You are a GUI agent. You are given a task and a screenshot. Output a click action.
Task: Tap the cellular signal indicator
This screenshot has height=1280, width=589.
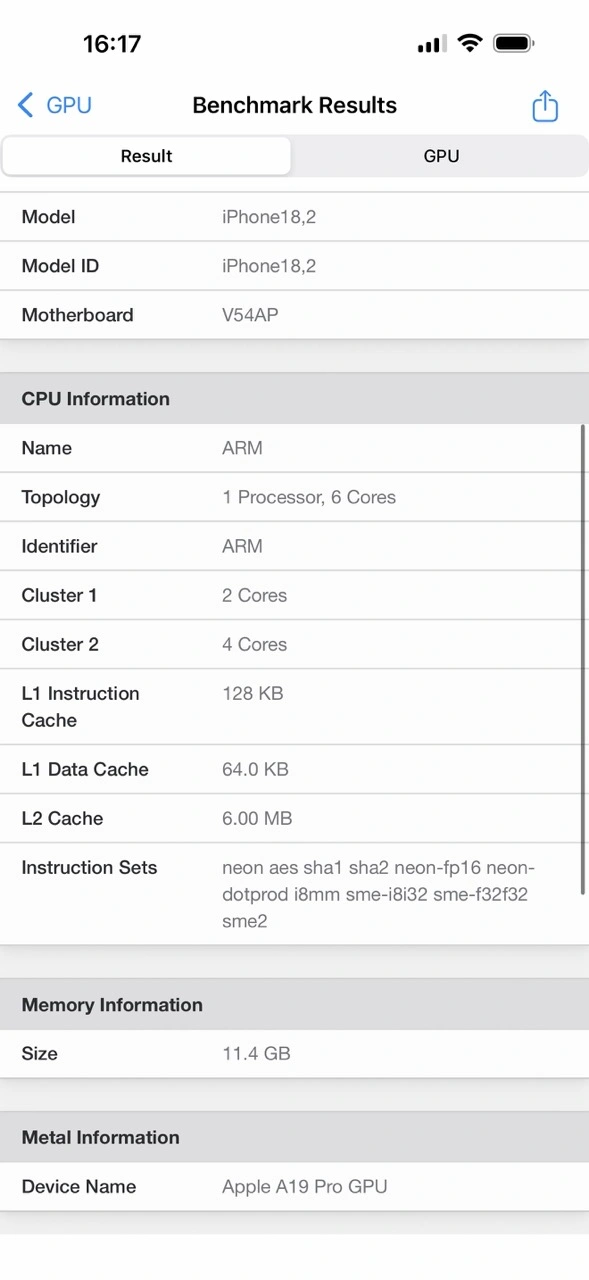(430, 43)
